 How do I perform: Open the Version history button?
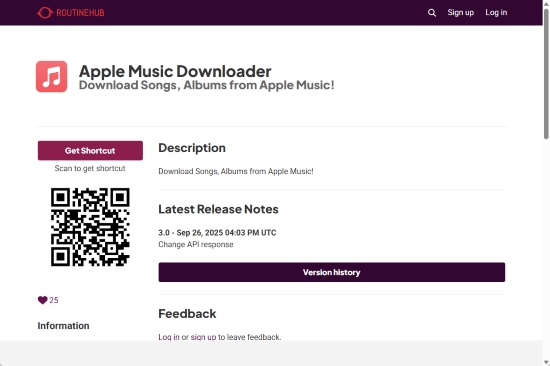[331, 272]
